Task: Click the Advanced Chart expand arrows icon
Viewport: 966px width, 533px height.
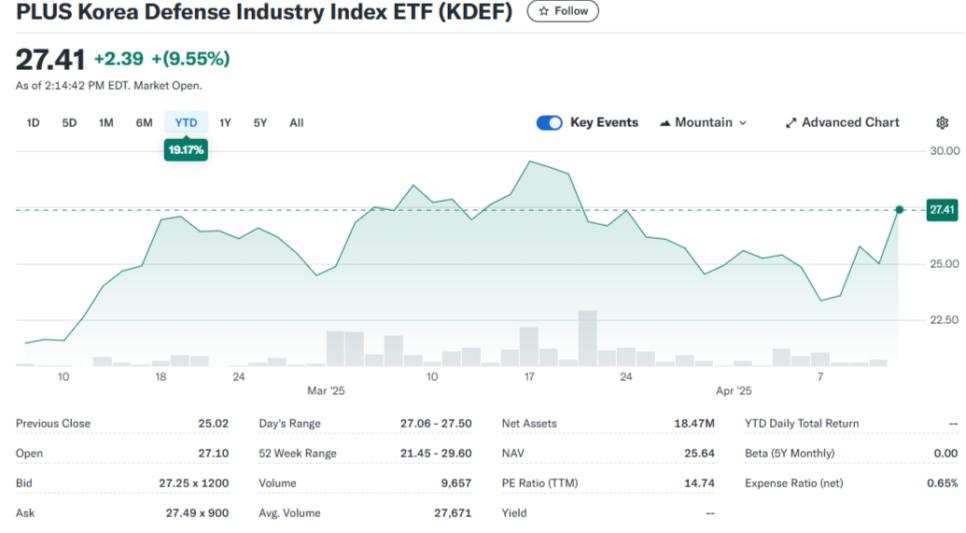Action: click(x=791, y=123)
